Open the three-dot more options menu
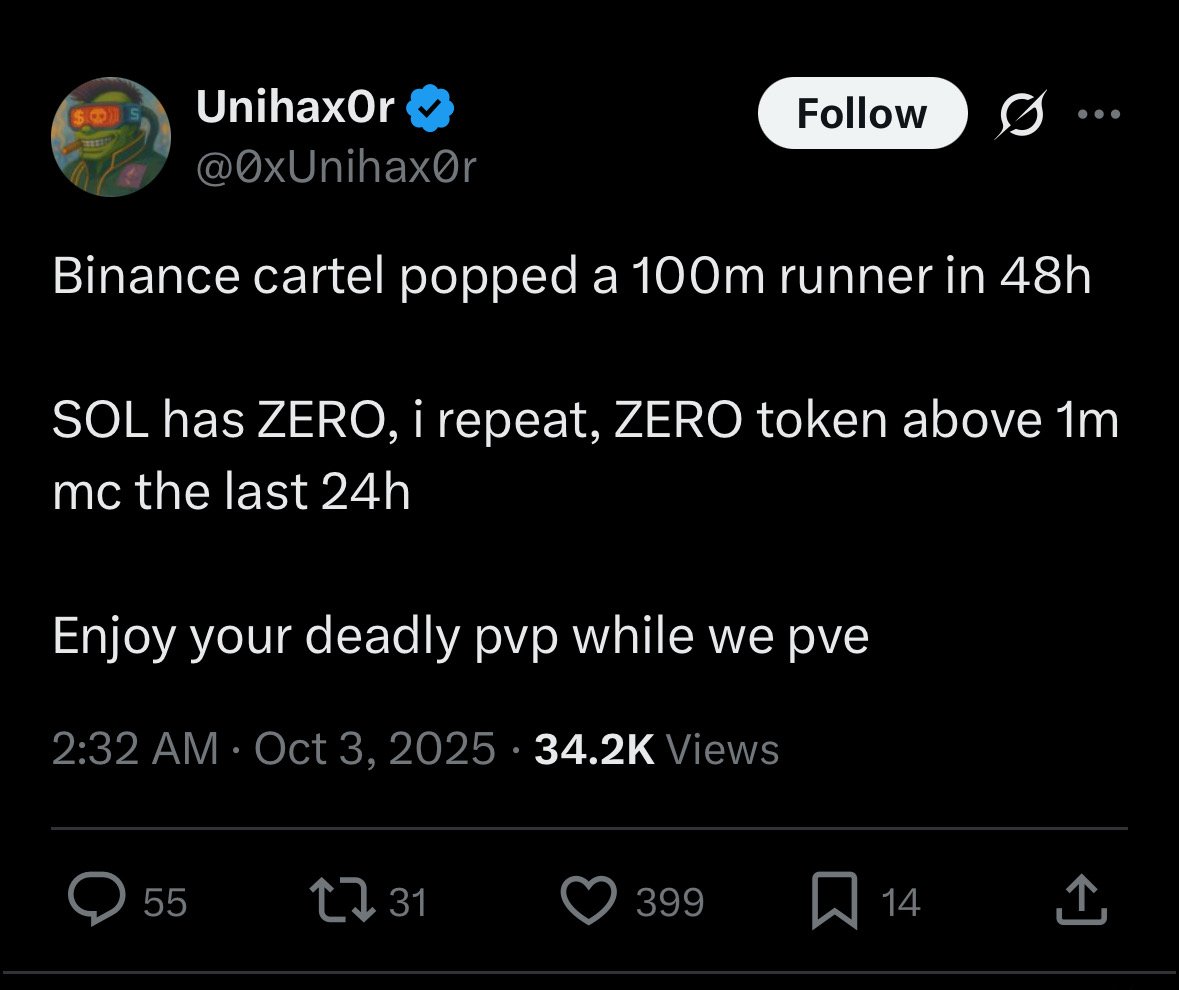This screenshot has width=1179, height=990. (x=1100, y=114)
